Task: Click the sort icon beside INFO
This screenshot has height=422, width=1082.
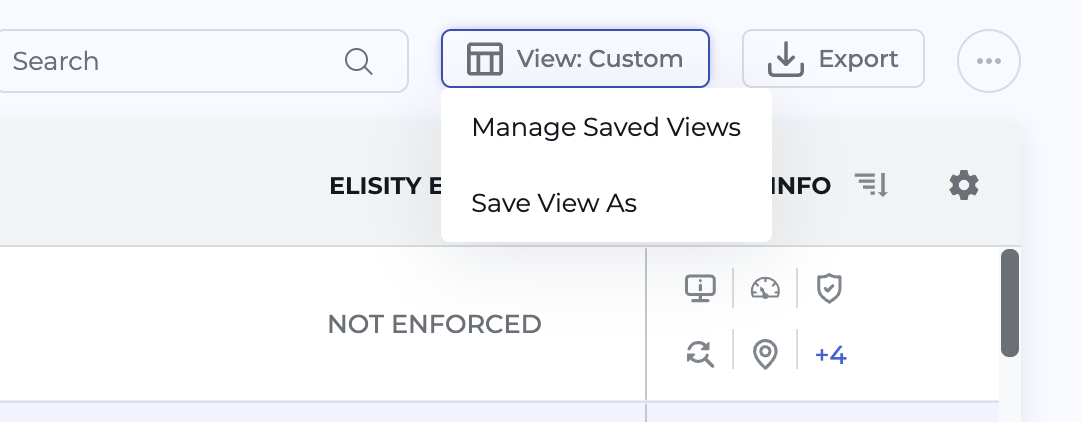Action: coord(871,185)
